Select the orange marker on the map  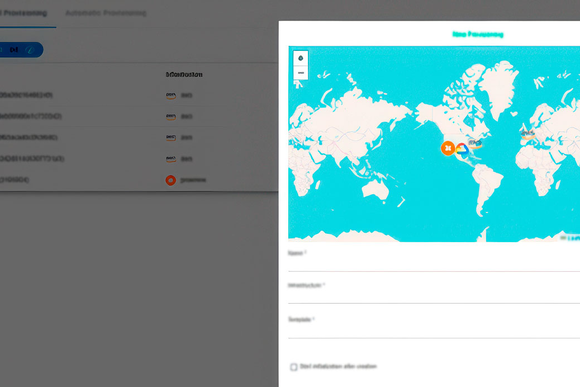[448, 148]
